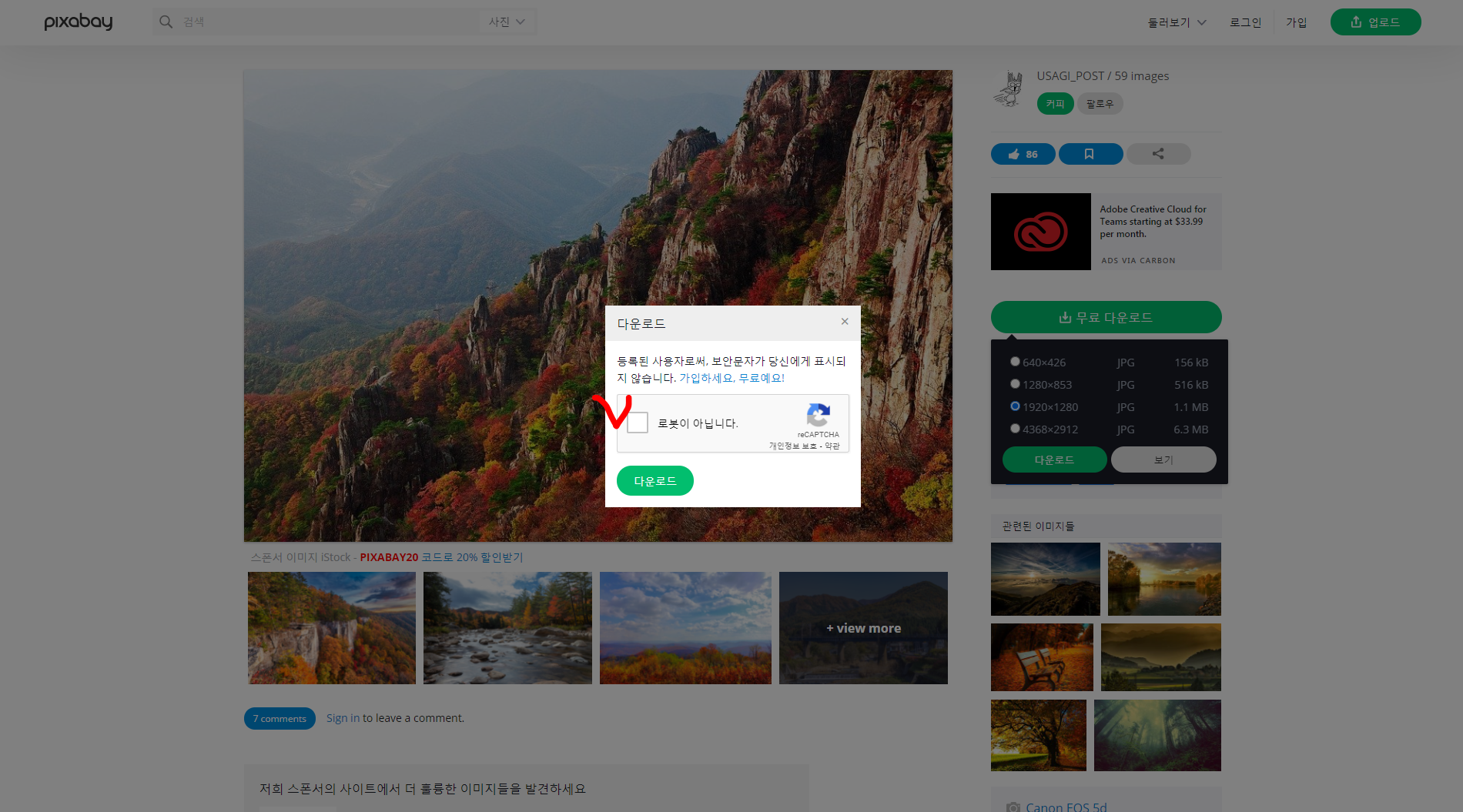Click green 다운로드 button in dialog
Viewport: 1463px width, 812px height.
tap(655, 481)
